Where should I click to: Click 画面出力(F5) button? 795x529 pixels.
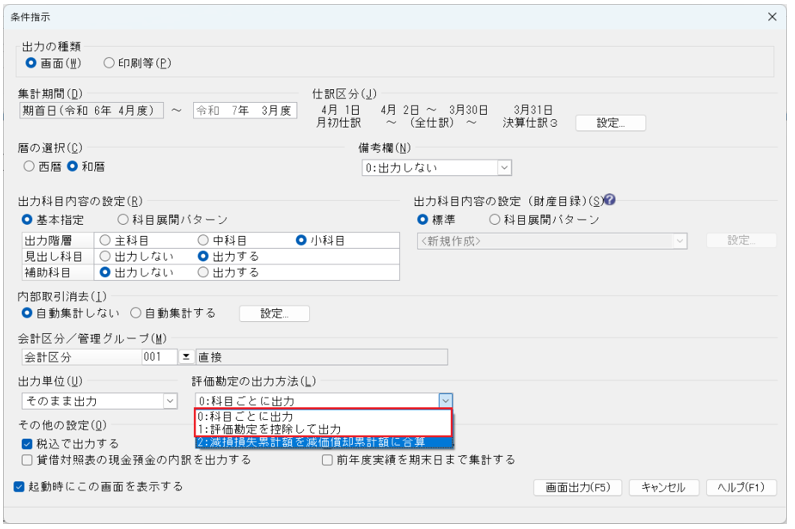pos(577,487)
